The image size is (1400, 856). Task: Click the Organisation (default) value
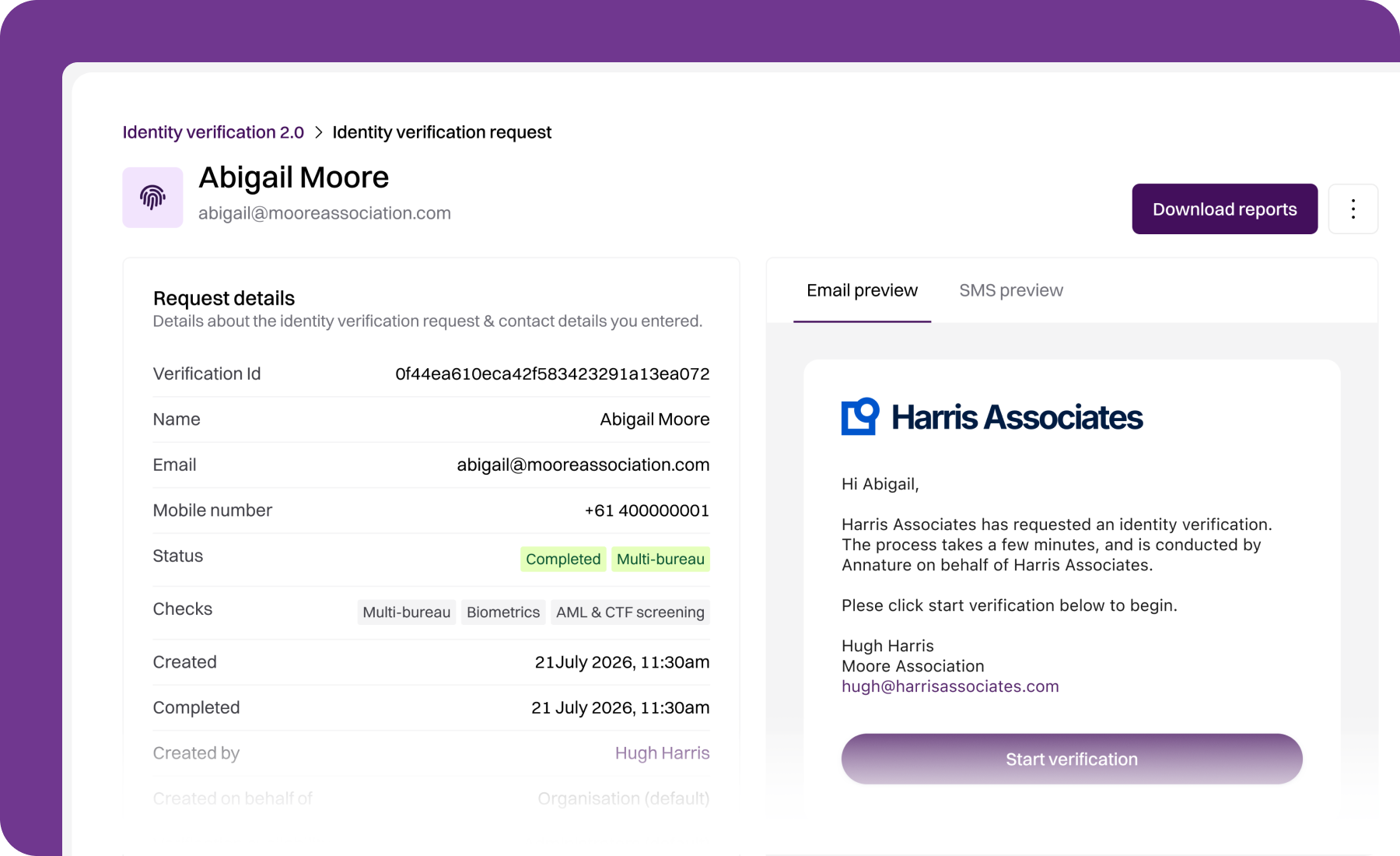[x=624, y=798]
